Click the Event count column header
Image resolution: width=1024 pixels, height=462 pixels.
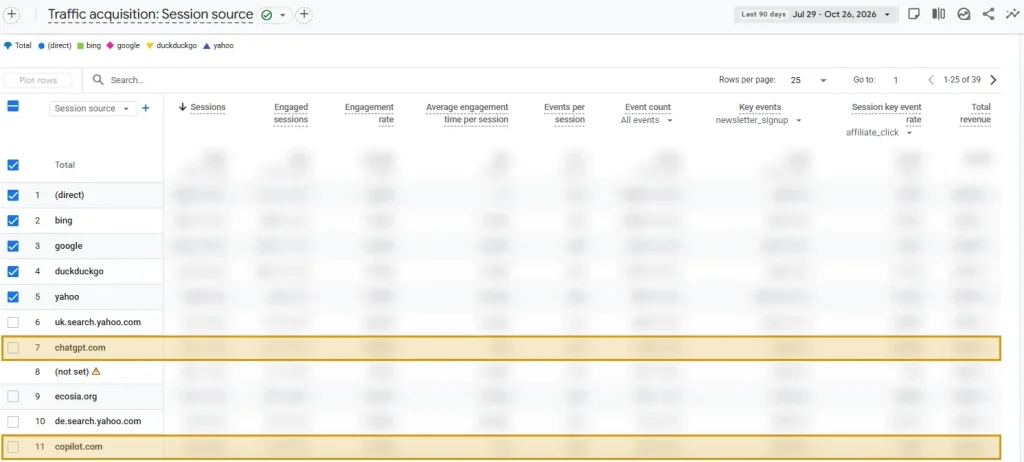(x=648, y=107)
